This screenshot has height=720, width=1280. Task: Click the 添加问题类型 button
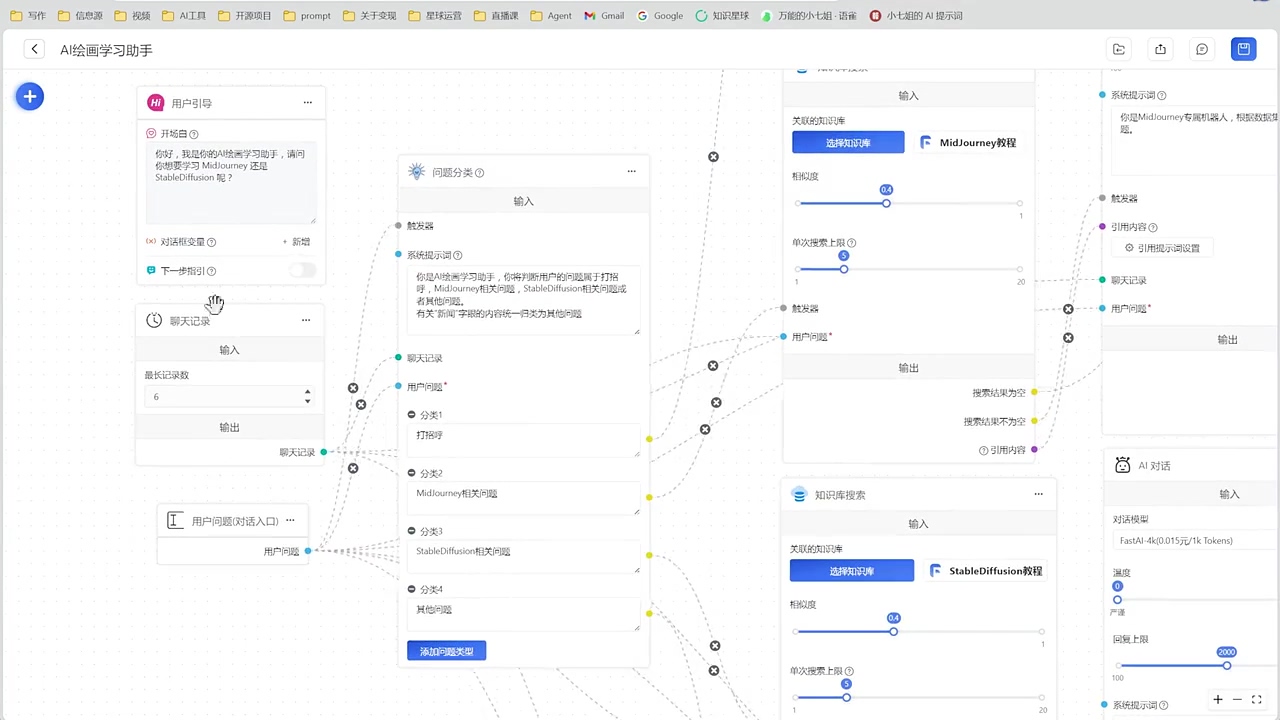coord(446,651)
